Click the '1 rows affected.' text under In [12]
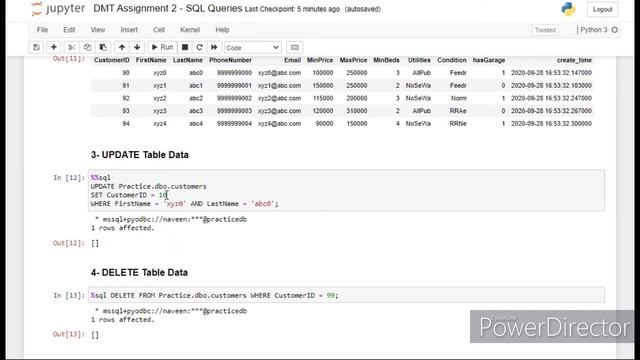The height and width of the screenshot is (360, 640). [x=122, y=228]
